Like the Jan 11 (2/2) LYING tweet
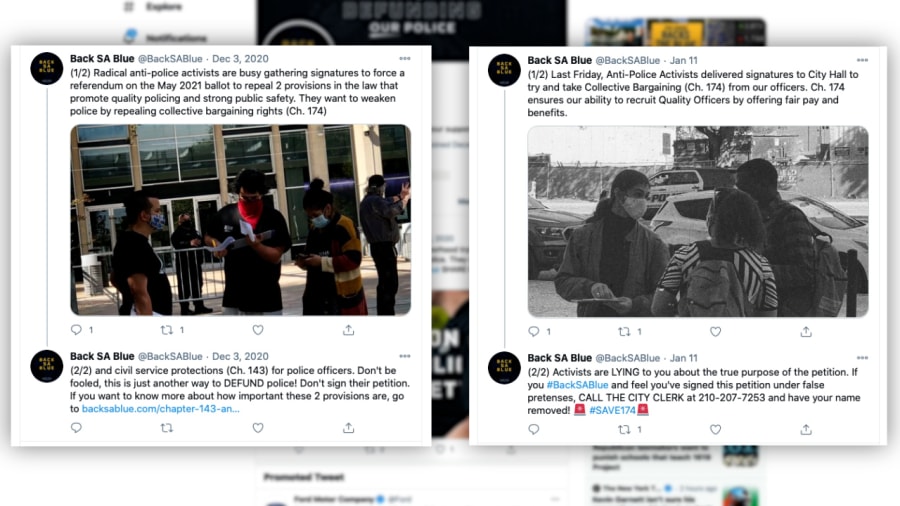This screenshot has height=506, width=900. coord(715,429)
